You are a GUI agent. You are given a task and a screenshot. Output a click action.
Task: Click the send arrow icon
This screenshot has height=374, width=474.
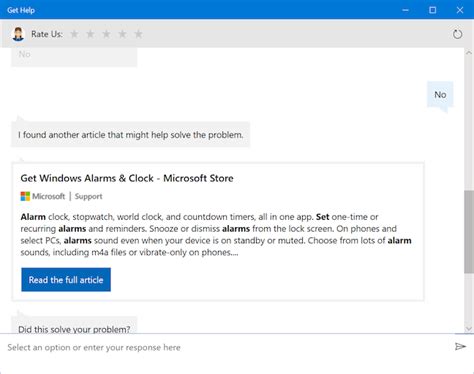click(x=460, y=347)
